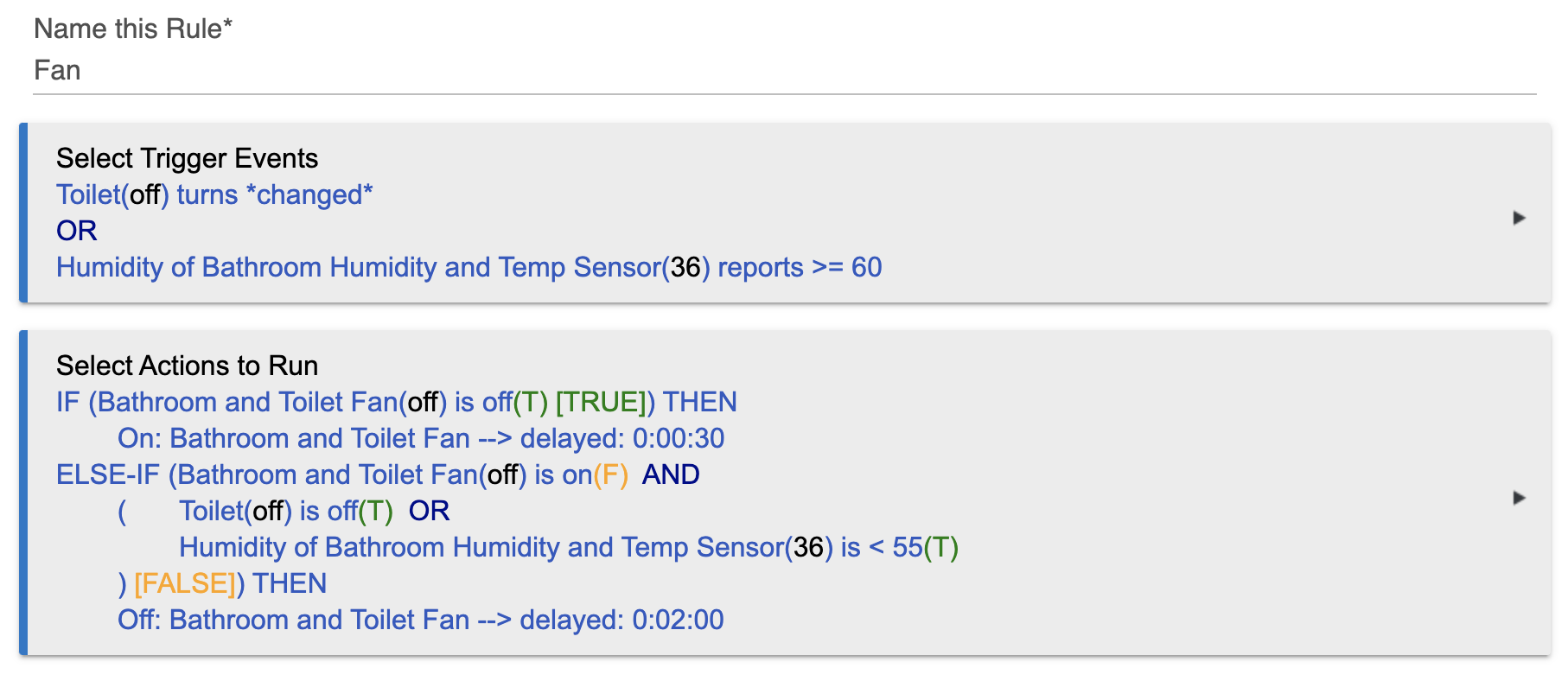The width and height of the screenshot is (1568, 681).
Task: Select the IF Bathroom and Toilet Fan is off line
Action: pyautogui.click(x=396, y=402)
